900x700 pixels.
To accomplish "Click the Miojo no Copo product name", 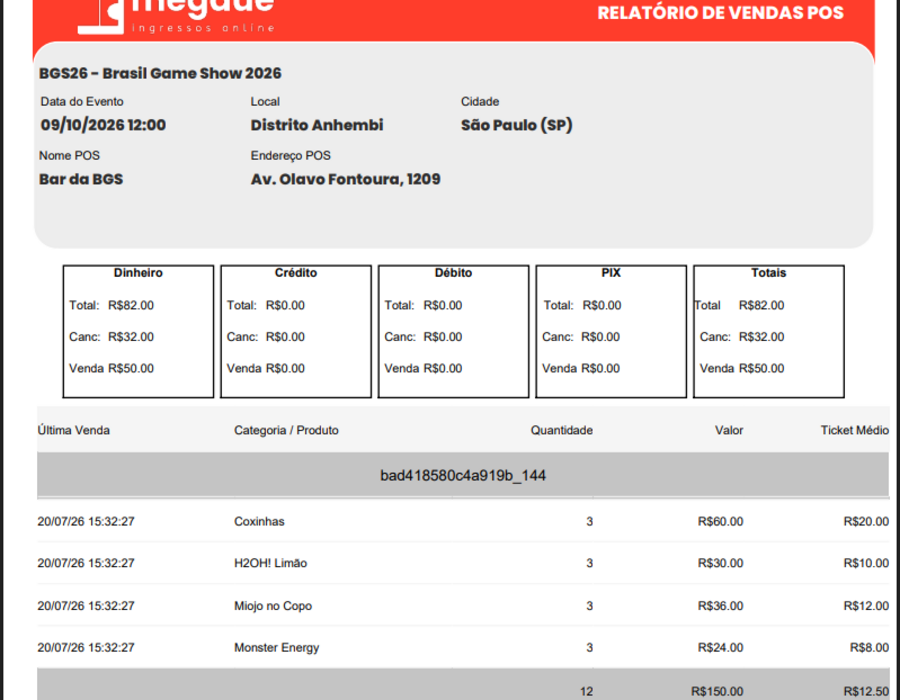I will pyautogui.click(x=273, y=606).
